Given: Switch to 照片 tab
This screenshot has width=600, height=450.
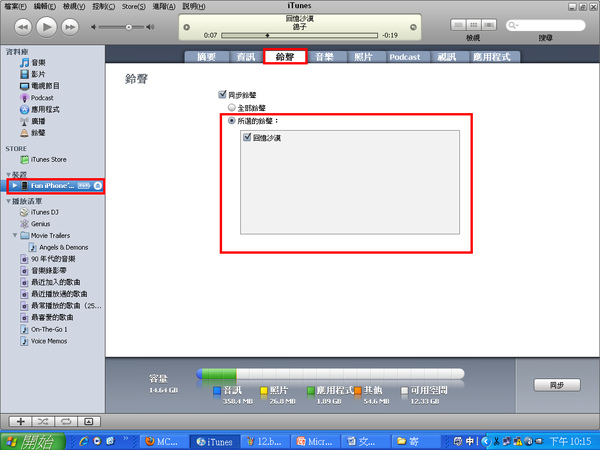Looking at the screenshot, I should tap(364, 57).
